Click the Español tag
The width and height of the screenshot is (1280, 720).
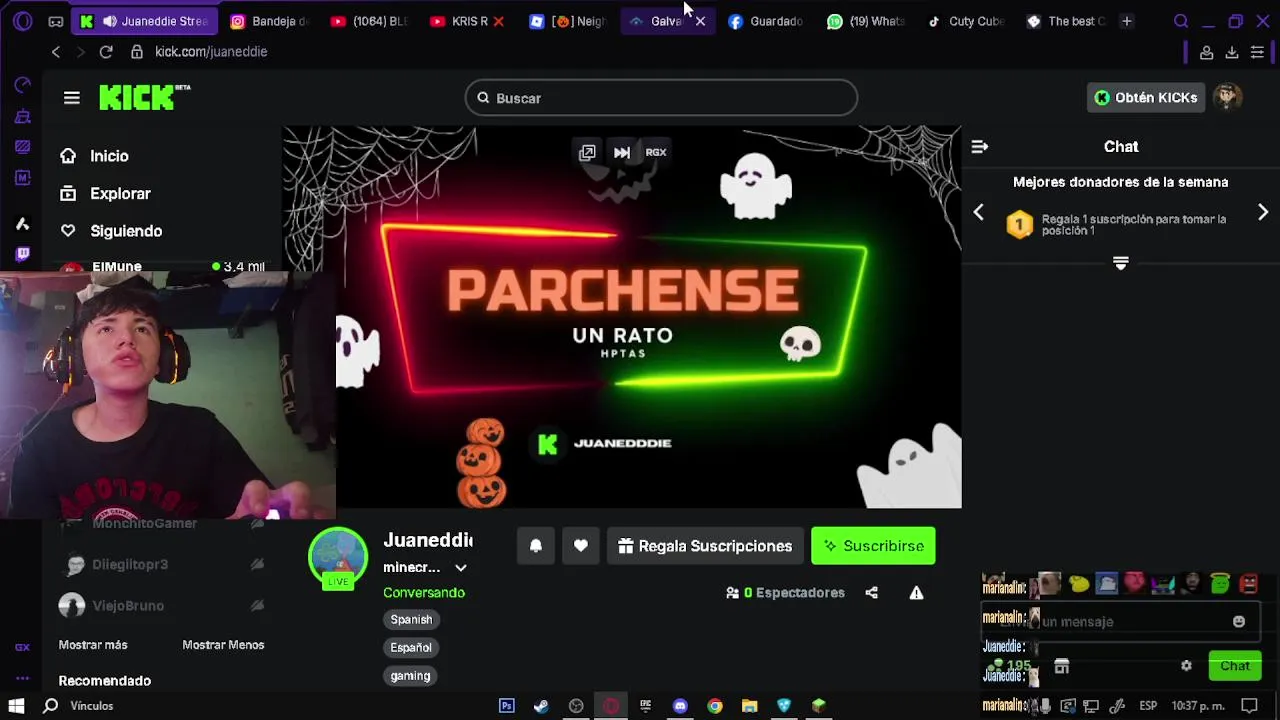tap(411, 647)
